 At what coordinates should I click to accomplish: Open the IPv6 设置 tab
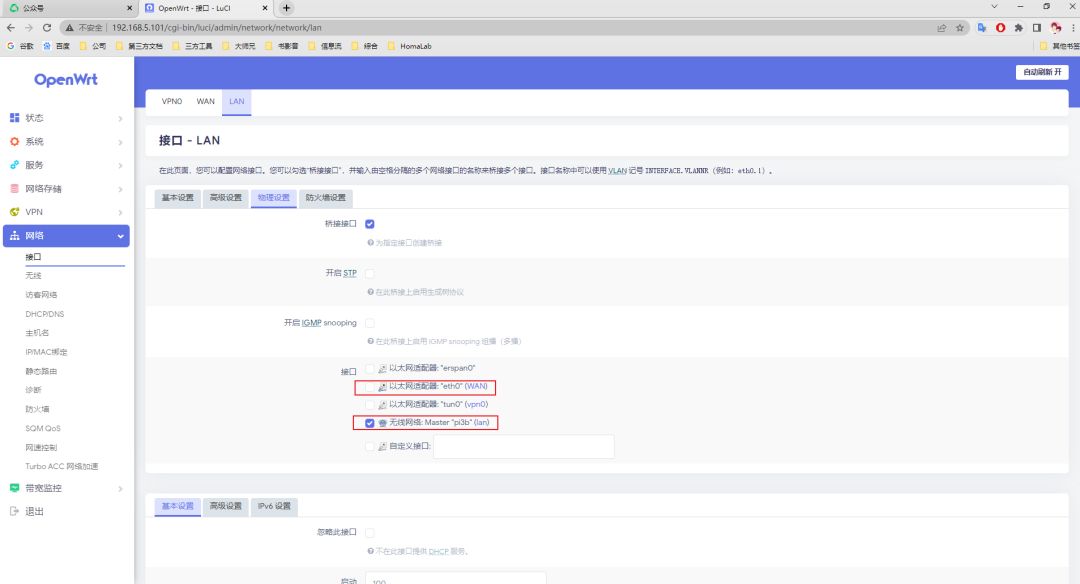click(274, 506)
